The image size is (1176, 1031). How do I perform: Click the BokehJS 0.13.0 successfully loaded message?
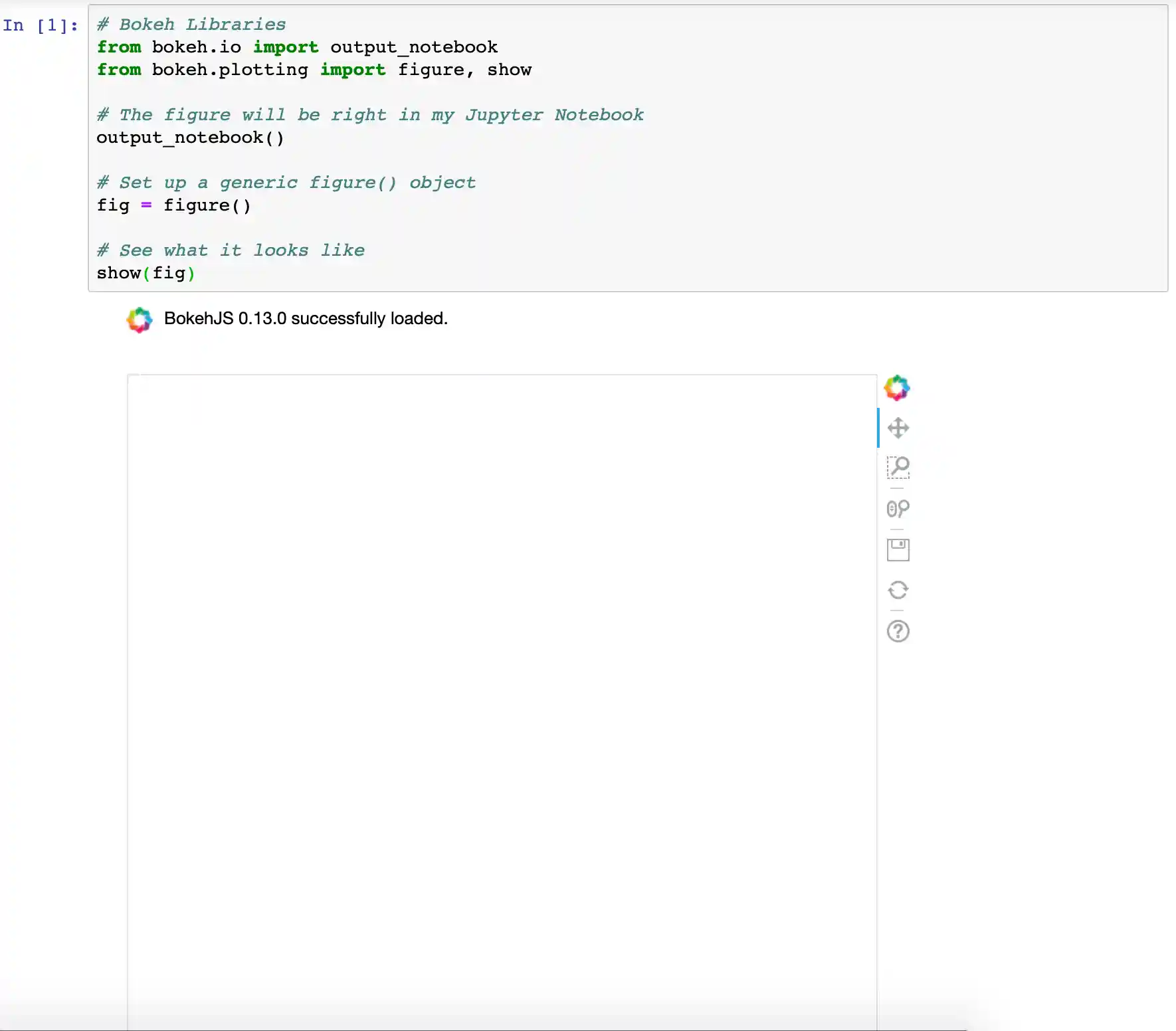click(x=305, y=319)
